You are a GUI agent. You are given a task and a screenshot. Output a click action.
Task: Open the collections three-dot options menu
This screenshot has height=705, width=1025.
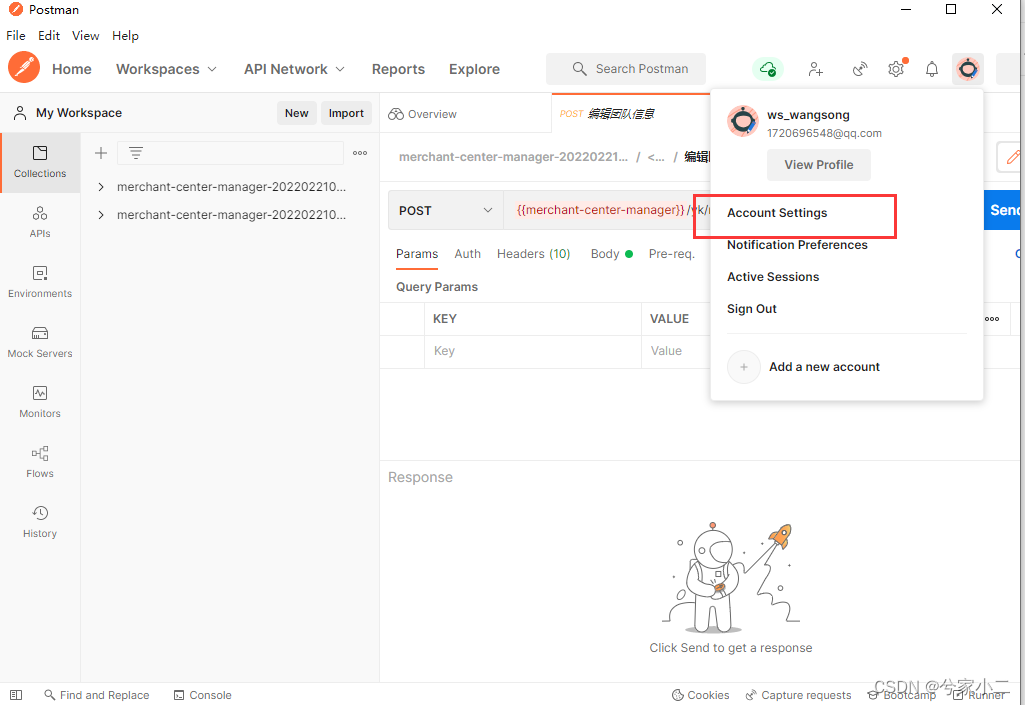point(360,153)
